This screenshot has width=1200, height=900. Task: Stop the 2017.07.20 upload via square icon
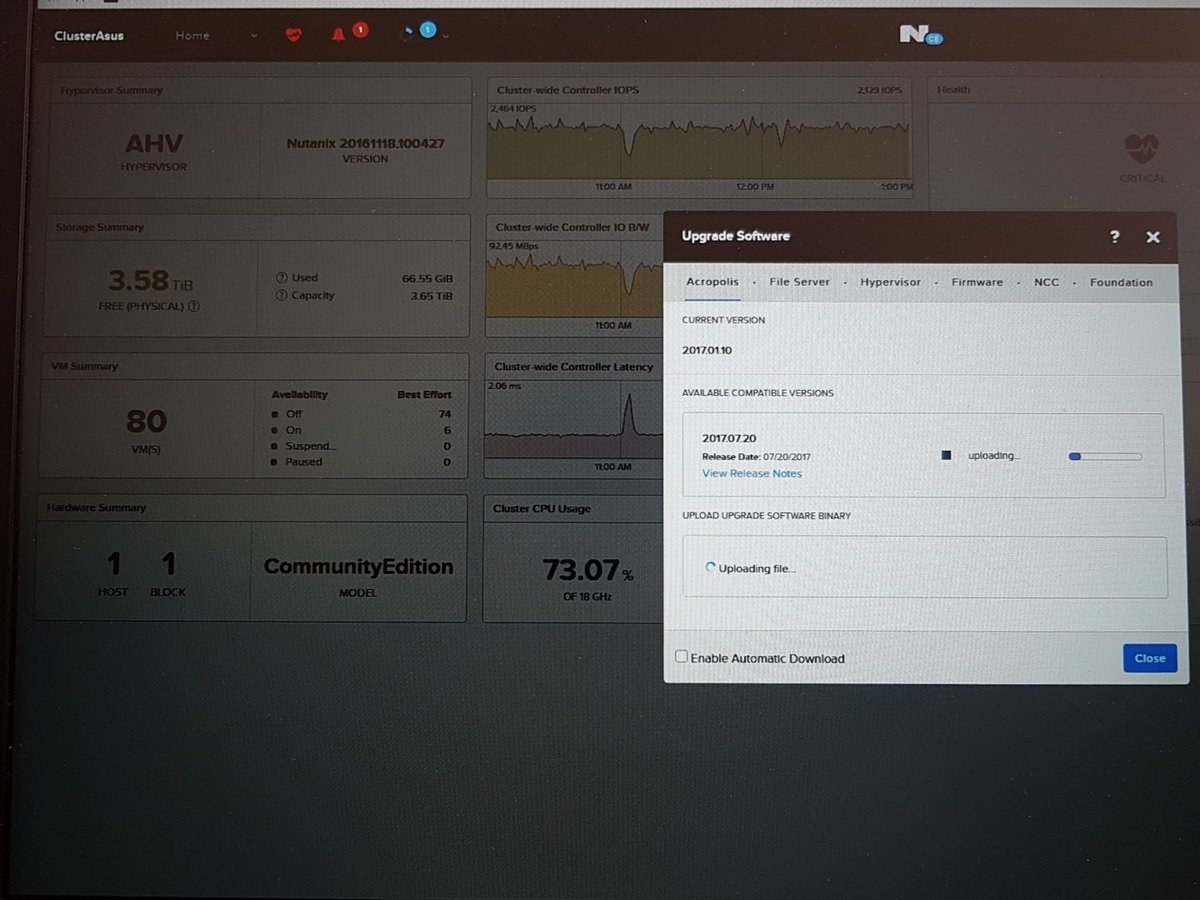pyautogui.click(x=946, y=455)
